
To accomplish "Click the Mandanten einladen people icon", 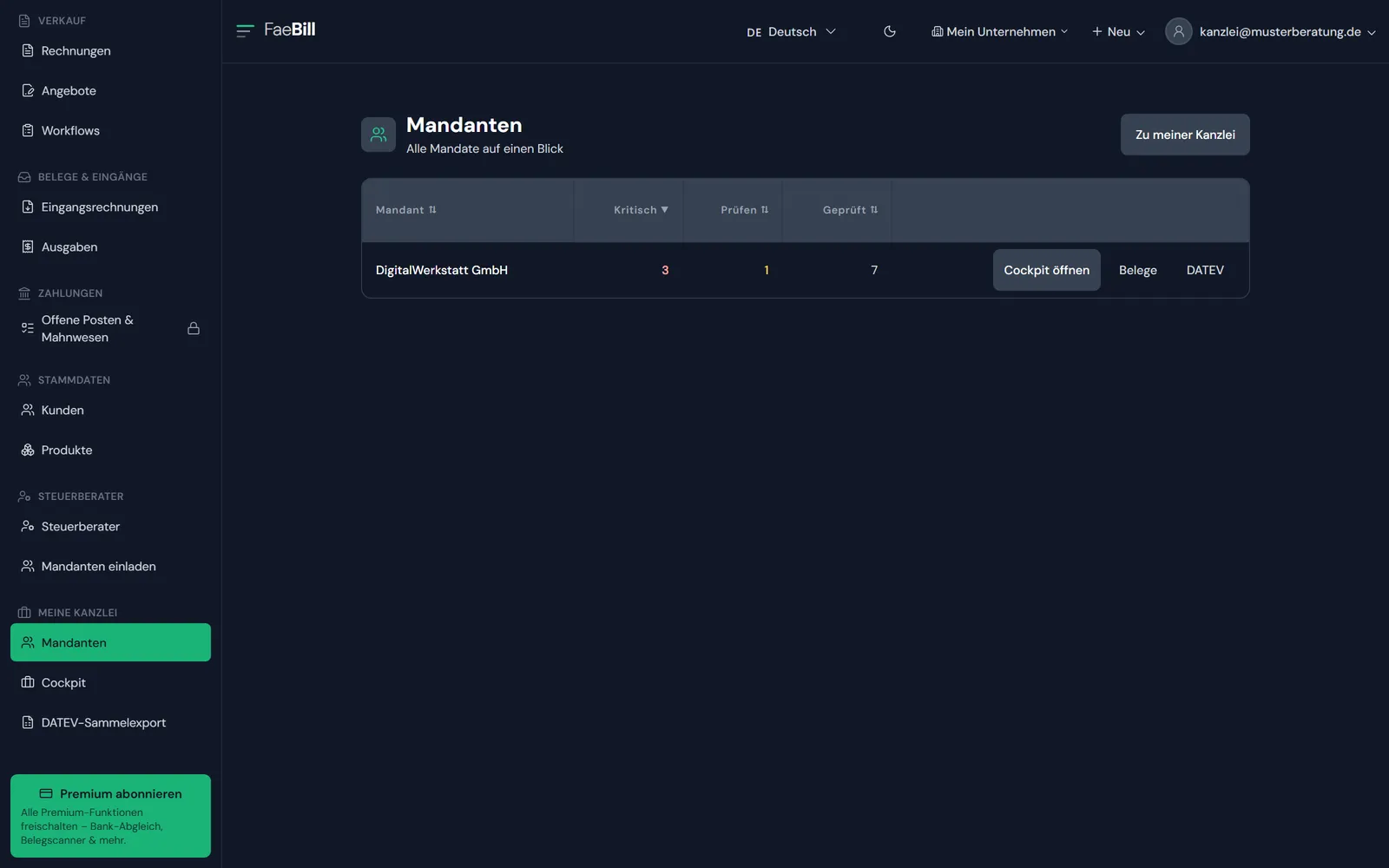I will tap(28, 566).
